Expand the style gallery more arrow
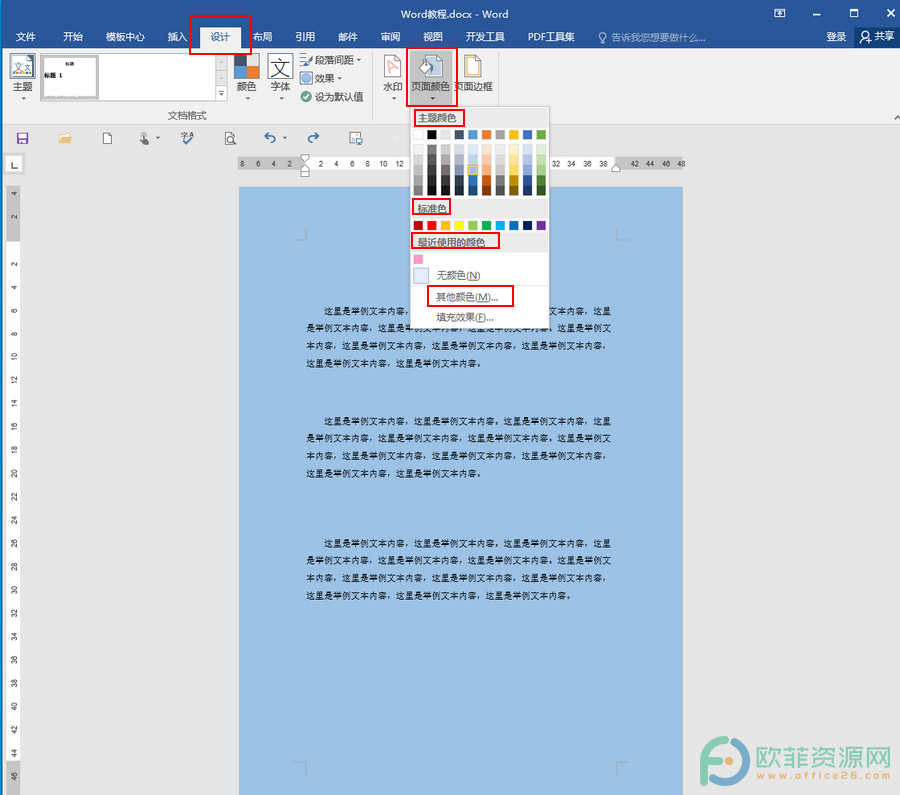 point(222,94)
